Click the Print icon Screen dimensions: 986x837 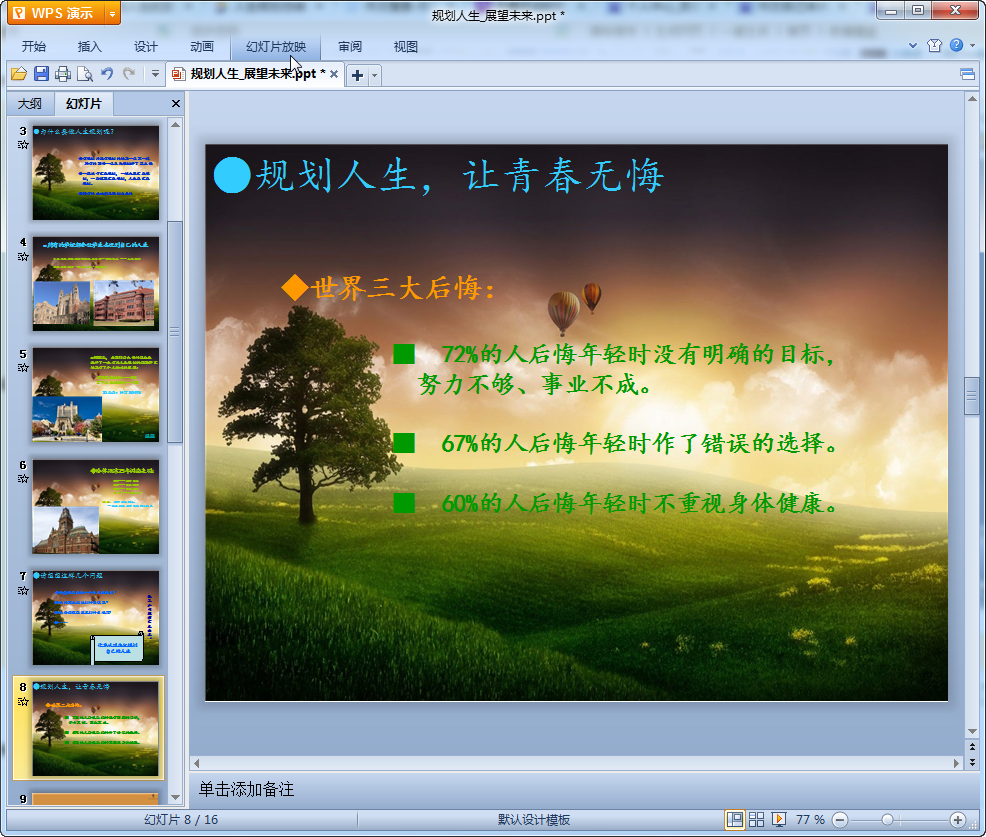63,74
